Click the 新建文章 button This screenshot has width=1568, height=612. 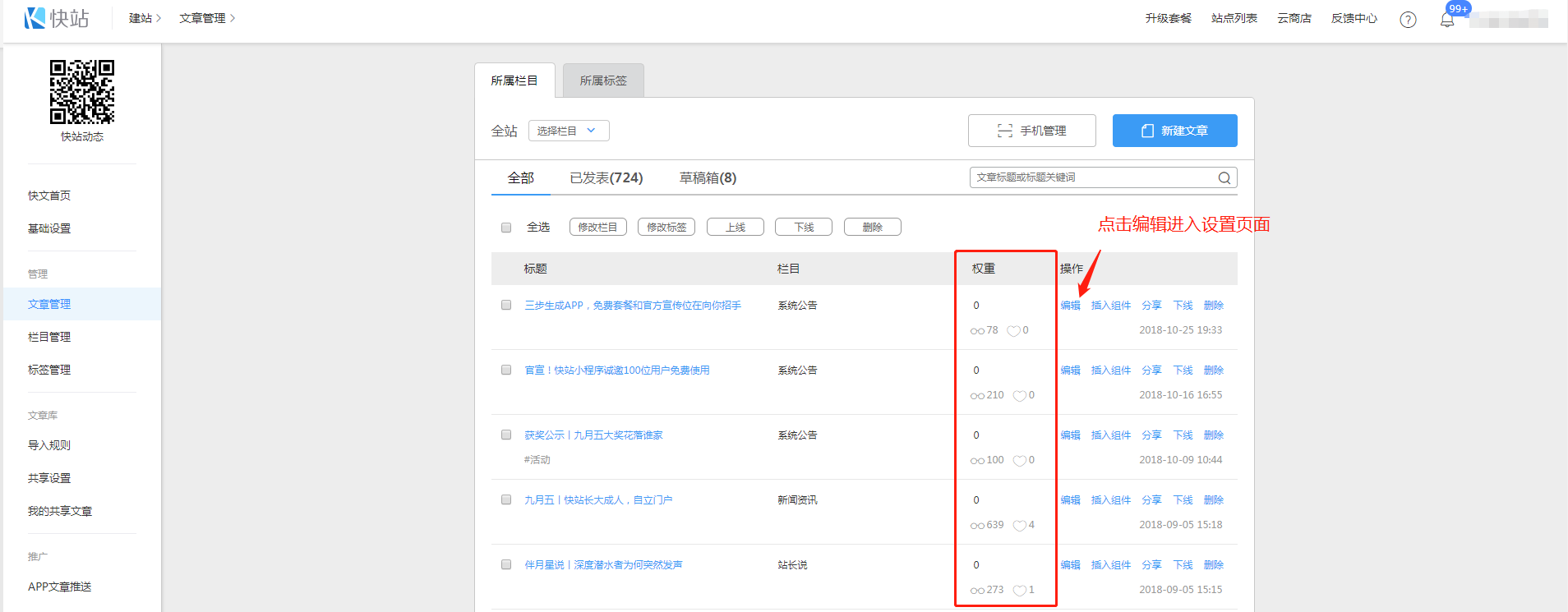coord(1174,131)
